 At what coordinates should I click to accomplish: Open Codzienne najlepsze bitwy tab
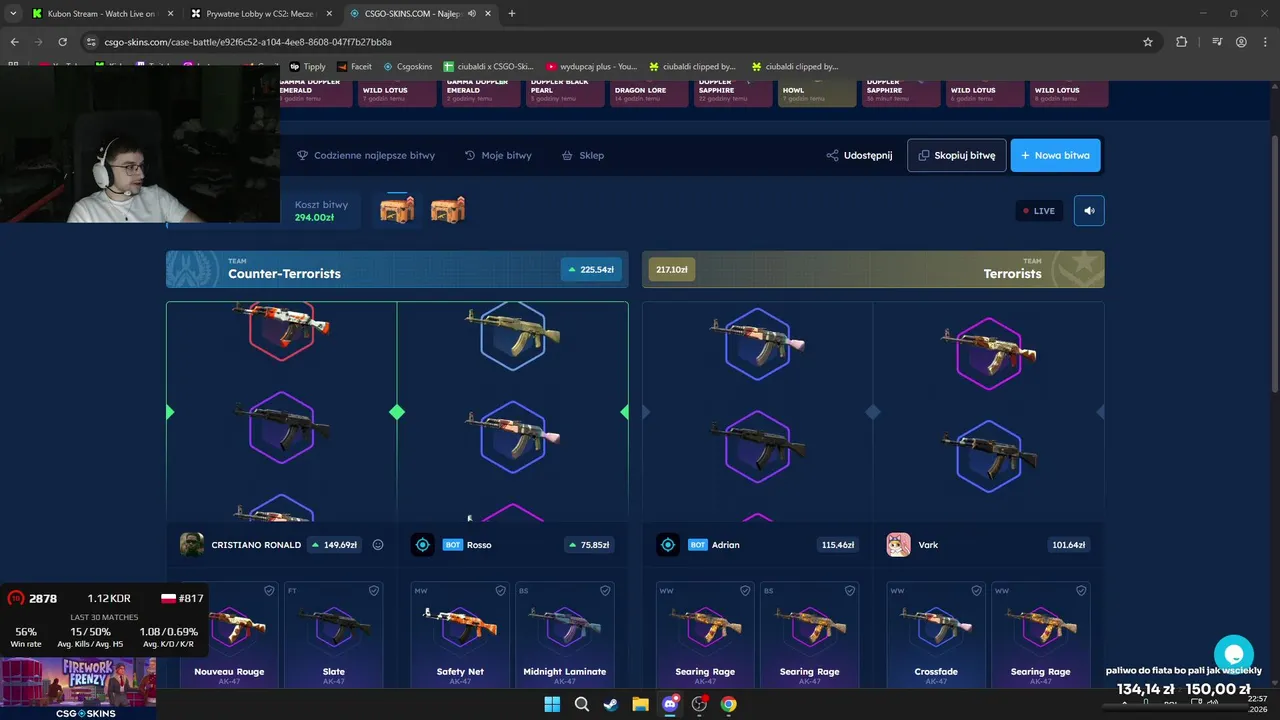[x=366, y=155]
